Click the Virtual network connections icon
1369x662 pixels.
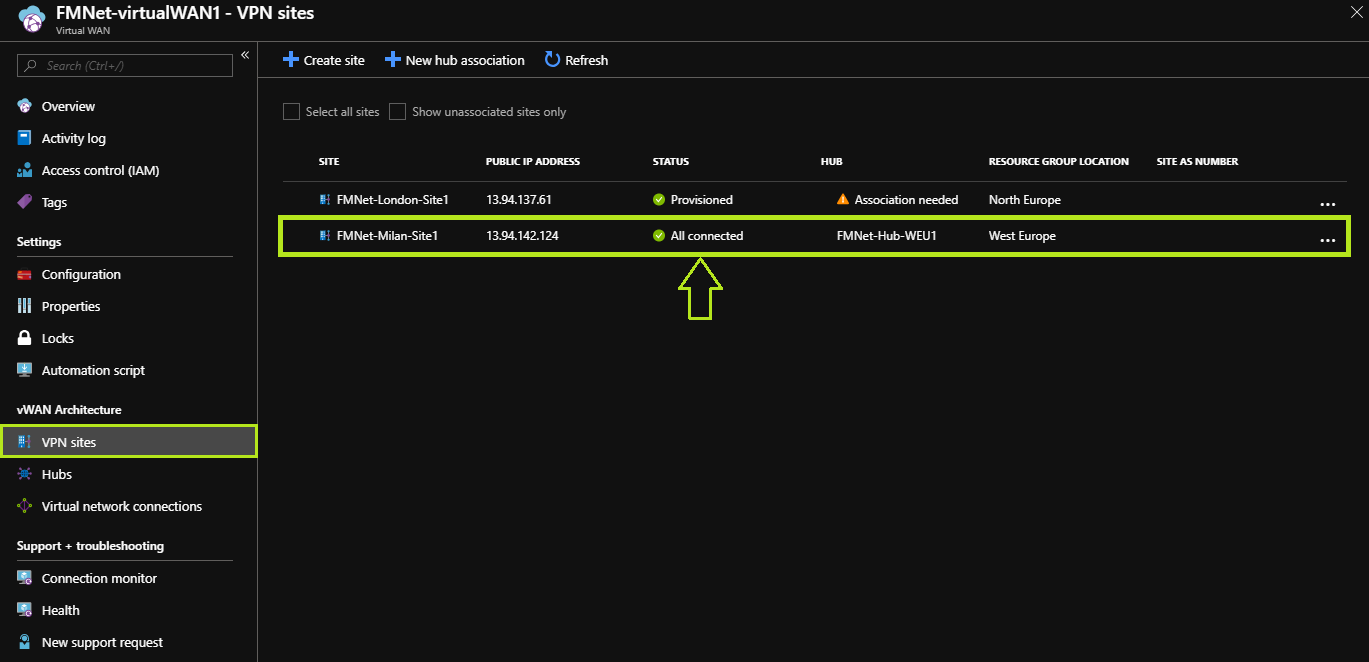[25, 506]
